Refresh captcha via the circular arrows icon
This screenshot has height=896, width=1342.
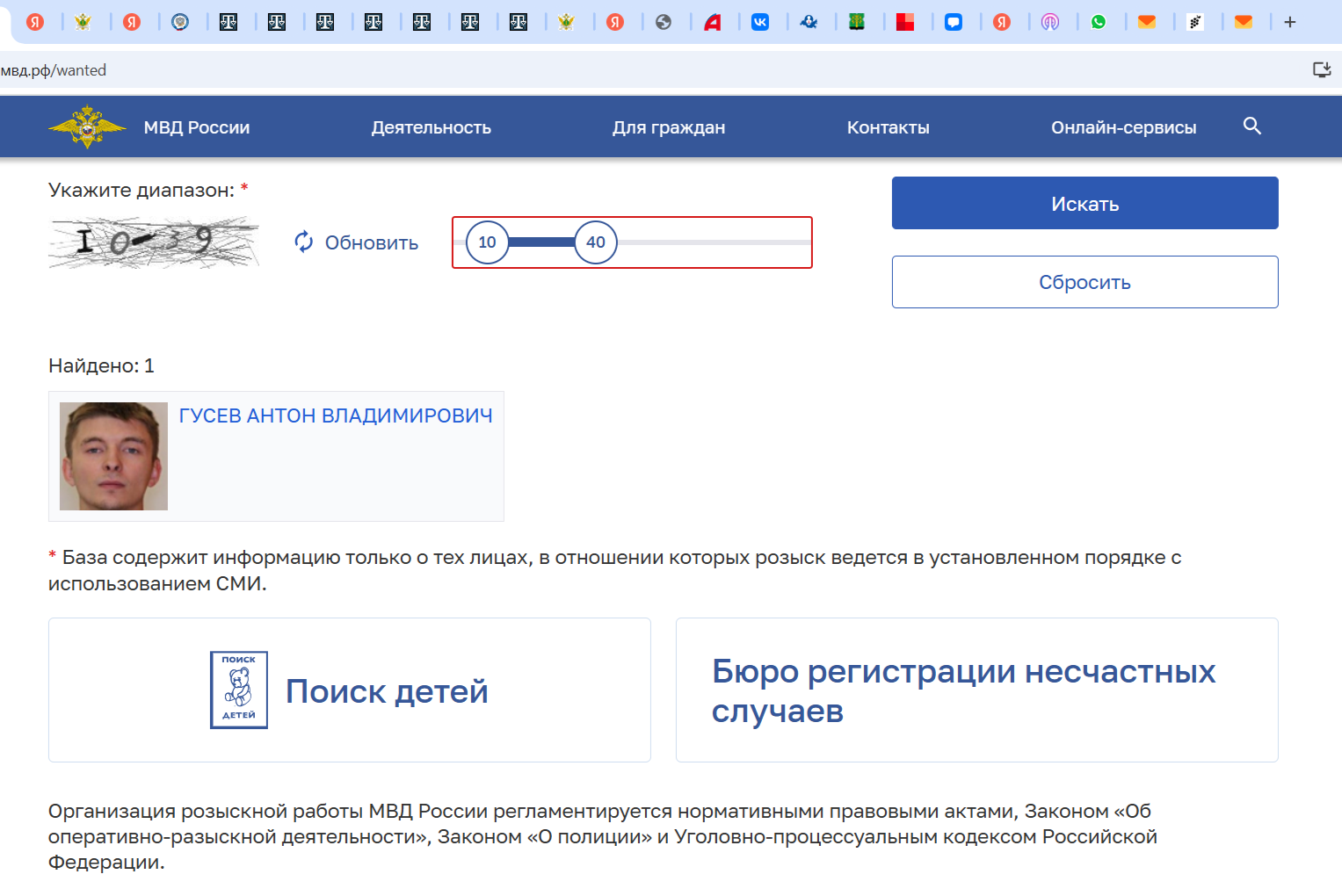pyautogui.click(x=304, y=242)
